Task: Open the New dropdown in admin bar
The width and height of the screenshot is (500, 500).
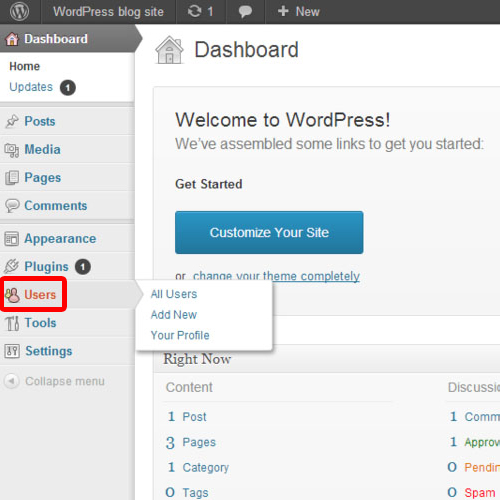Action: (x=299, y=12)
